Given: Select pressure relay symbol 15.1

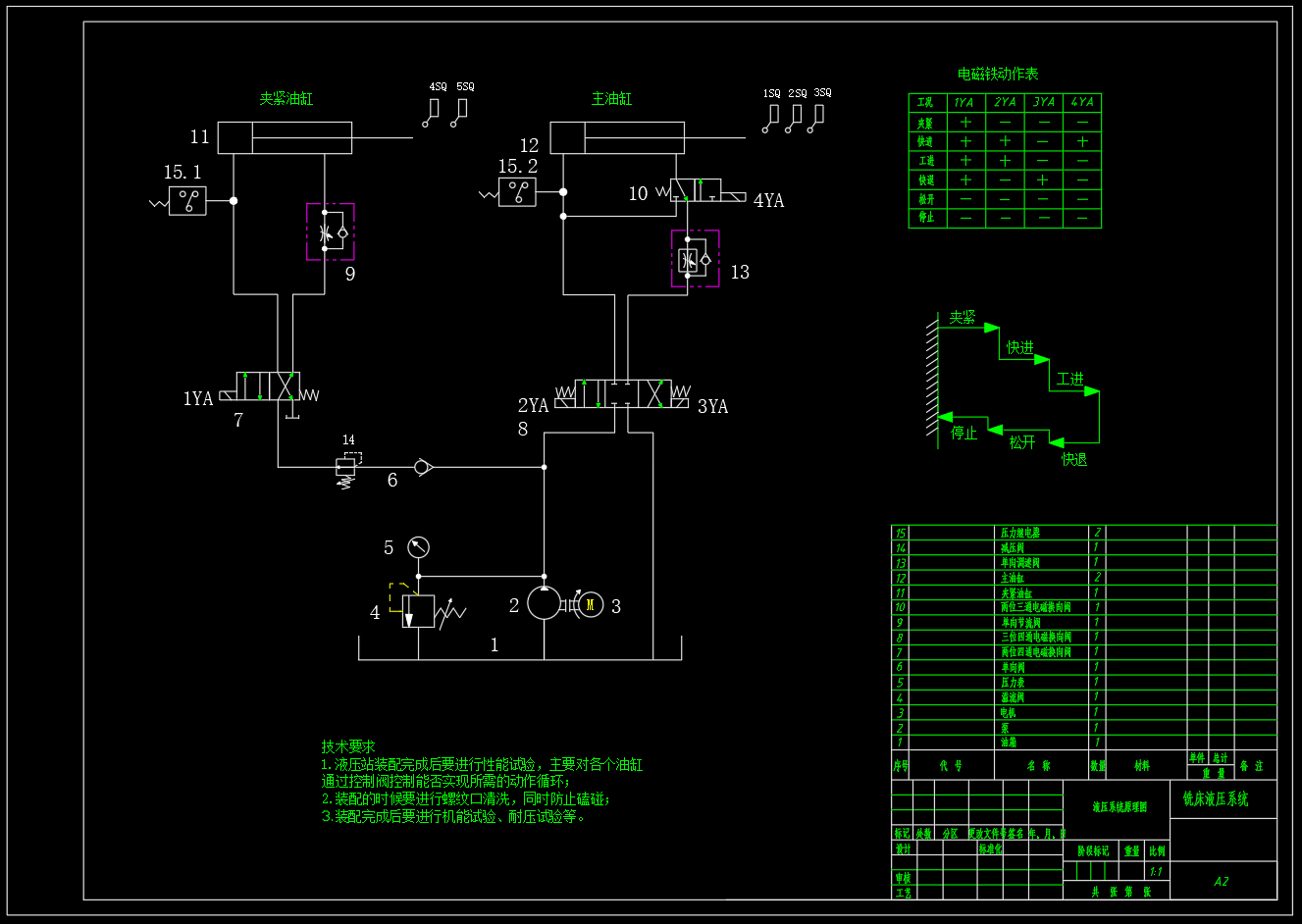Looking at the screenshot, I should 187,201.
